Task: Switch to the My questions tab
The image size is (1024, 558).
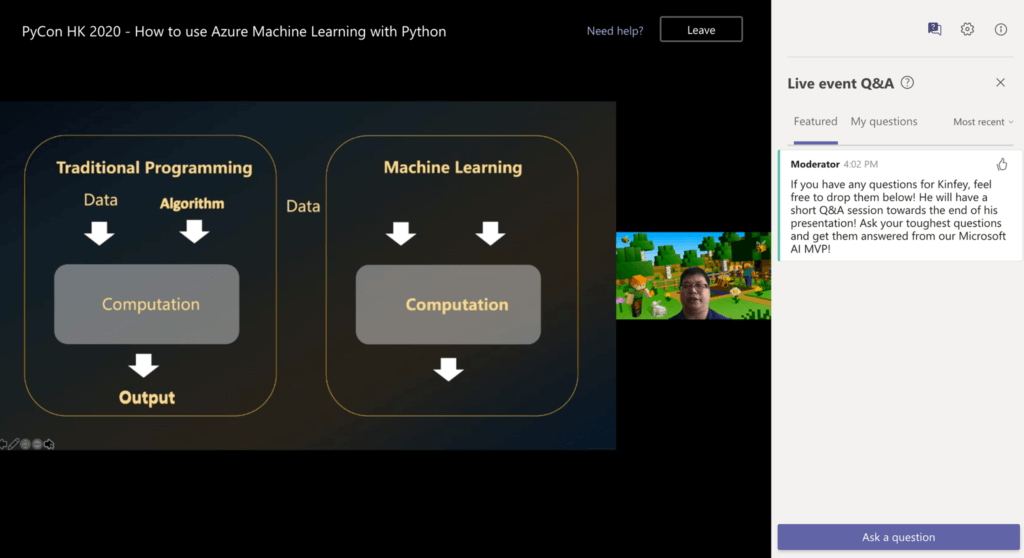Action: 884,122
